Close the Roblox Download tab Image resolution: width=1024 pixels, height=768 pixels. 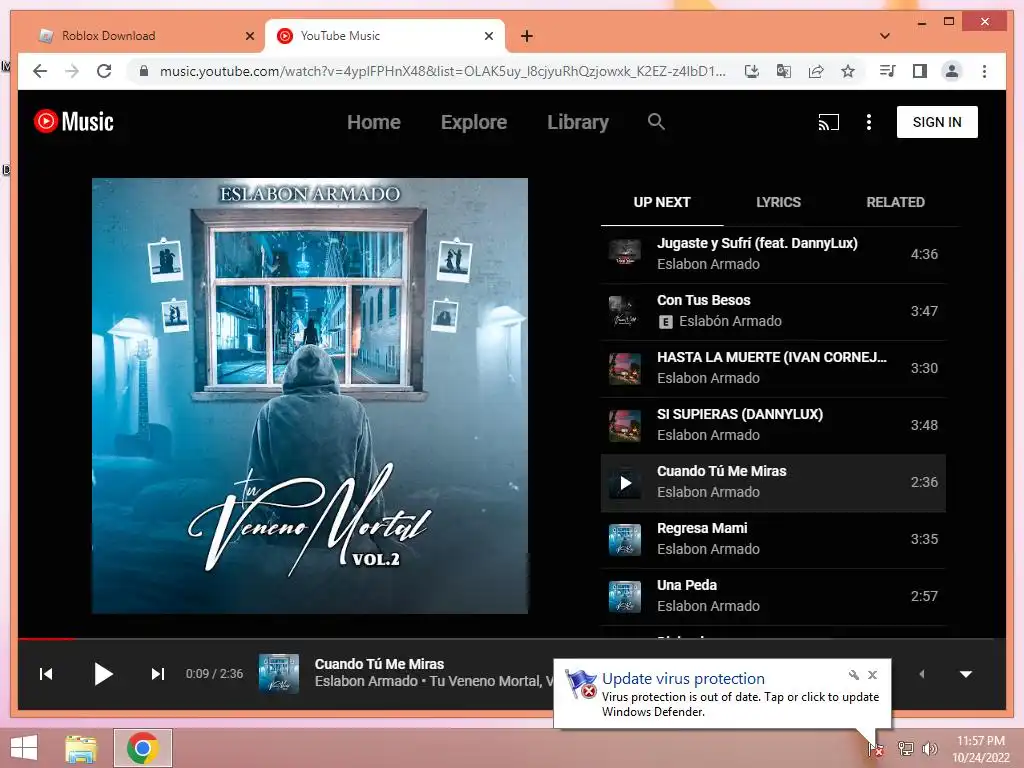(x=250, y=36)
